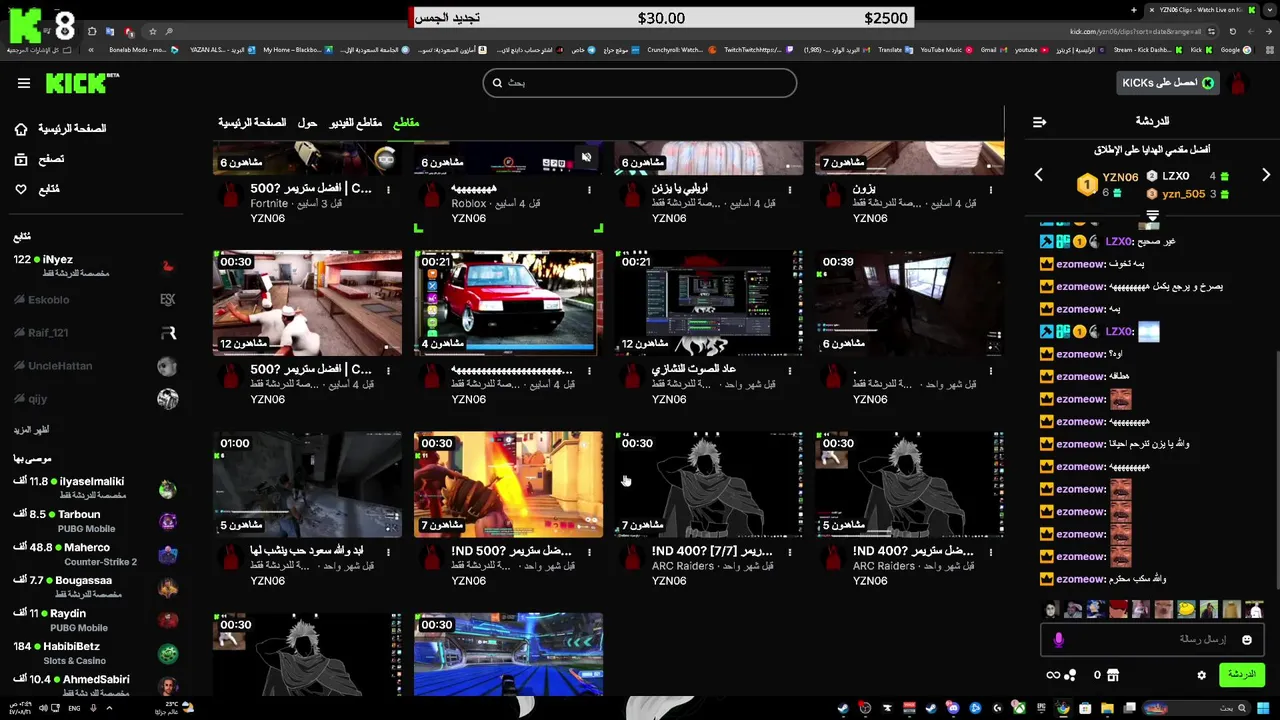
Task: Open options menu for Fortnite clip
Action: pyautogui.click(x=388, y=189)
